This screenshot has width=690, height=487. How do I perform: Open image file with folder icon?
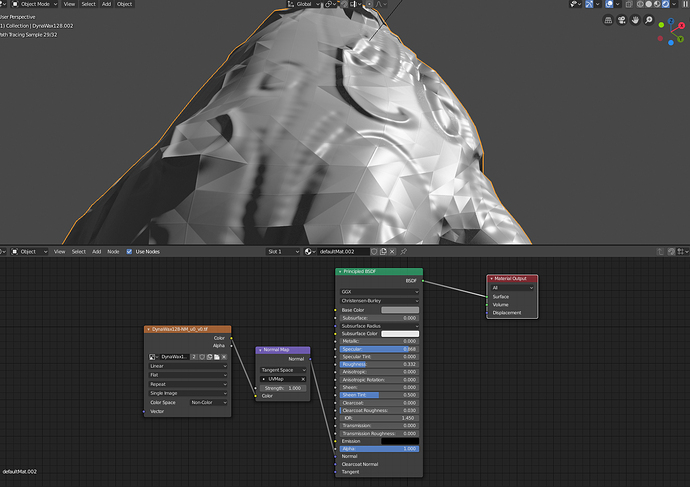click(x=217, y=357)
